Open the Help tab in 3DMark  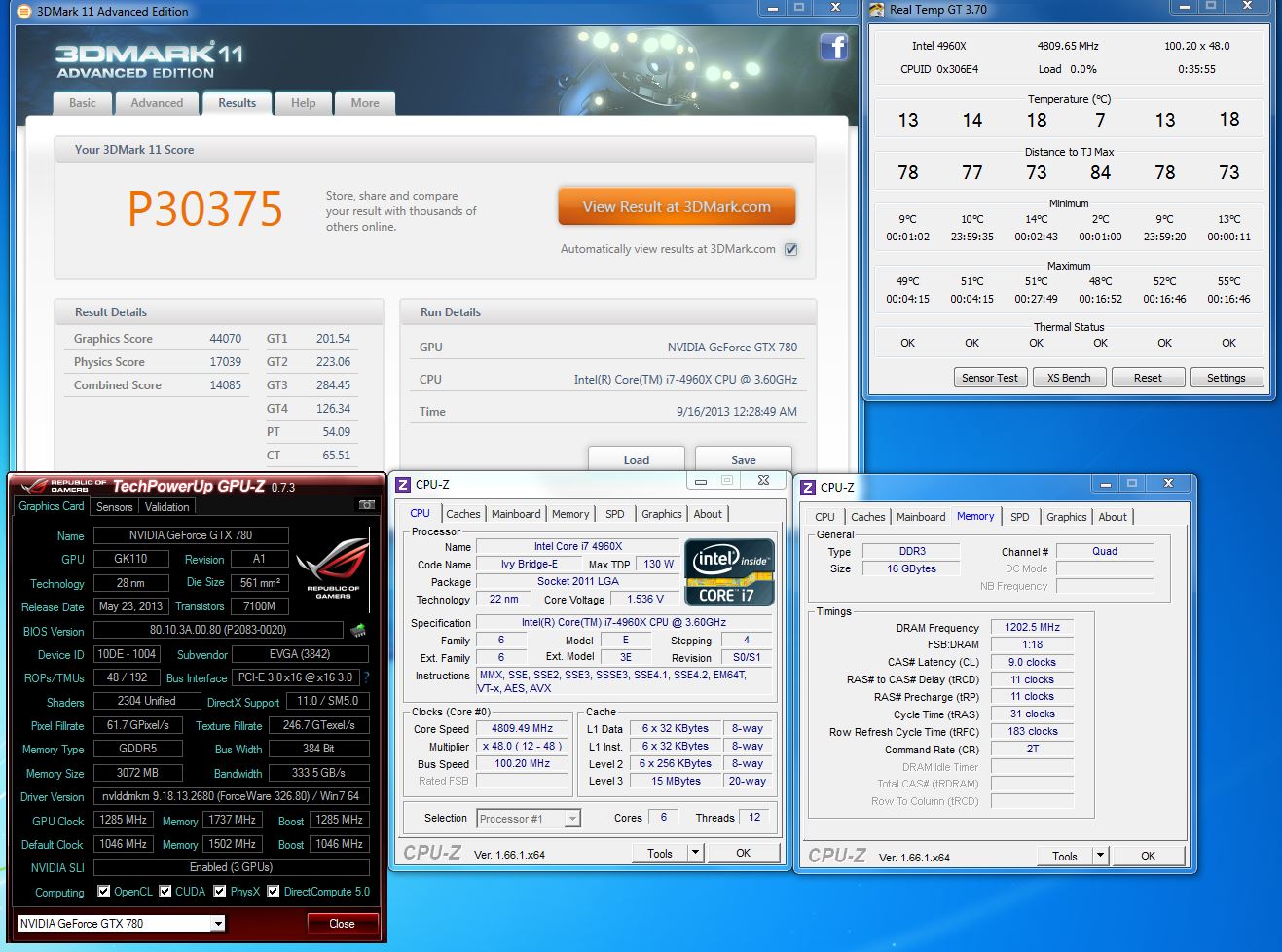tap(303, 103)
